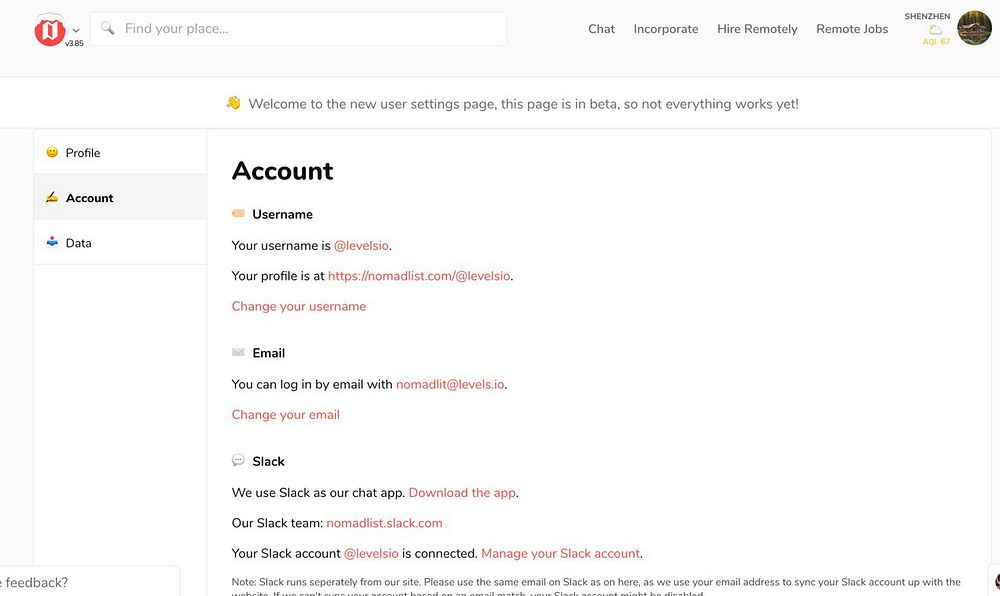Click Change your username
The image size is (1000, 596).
pos(298,307)
